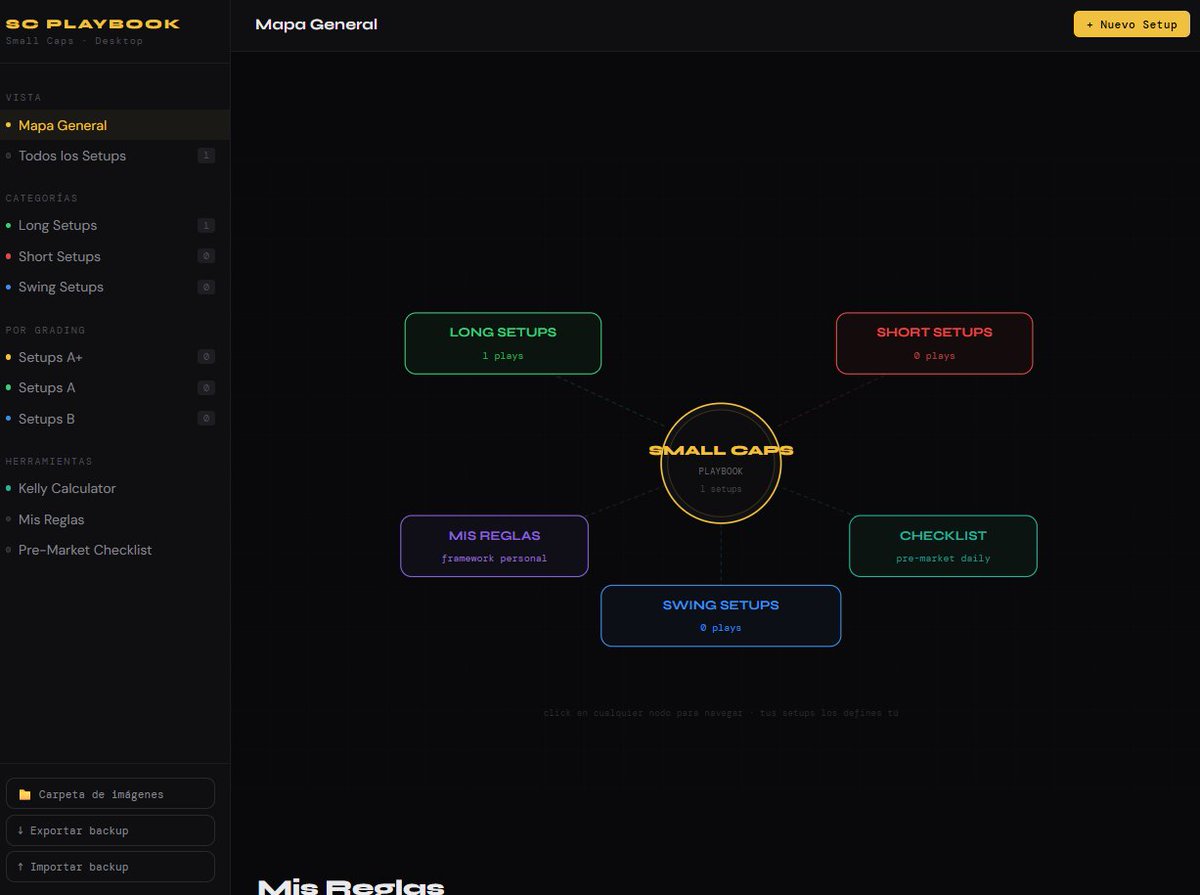Click the Nuevo Setup button

pyautogui.click(x=1131, y=24)
